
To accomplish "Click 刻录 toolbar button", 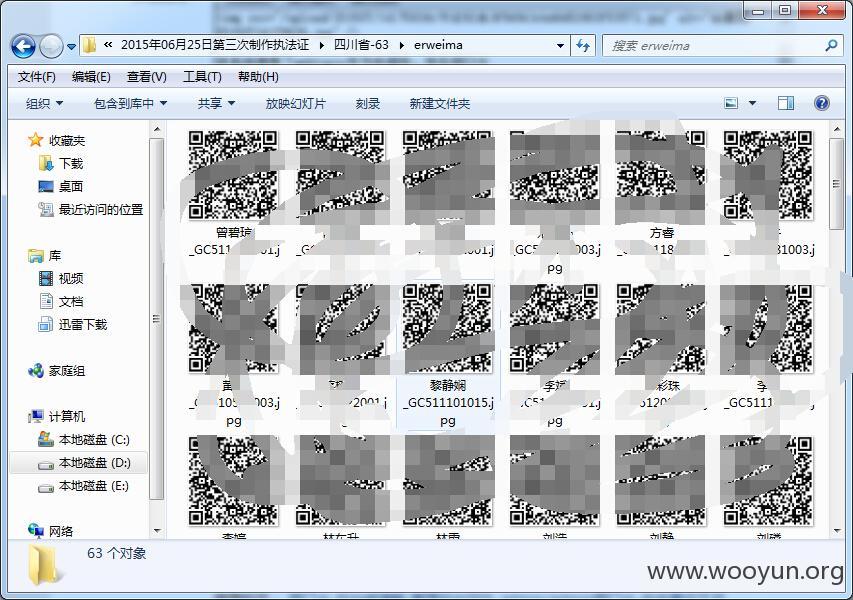I will click(x=368, y=103).
